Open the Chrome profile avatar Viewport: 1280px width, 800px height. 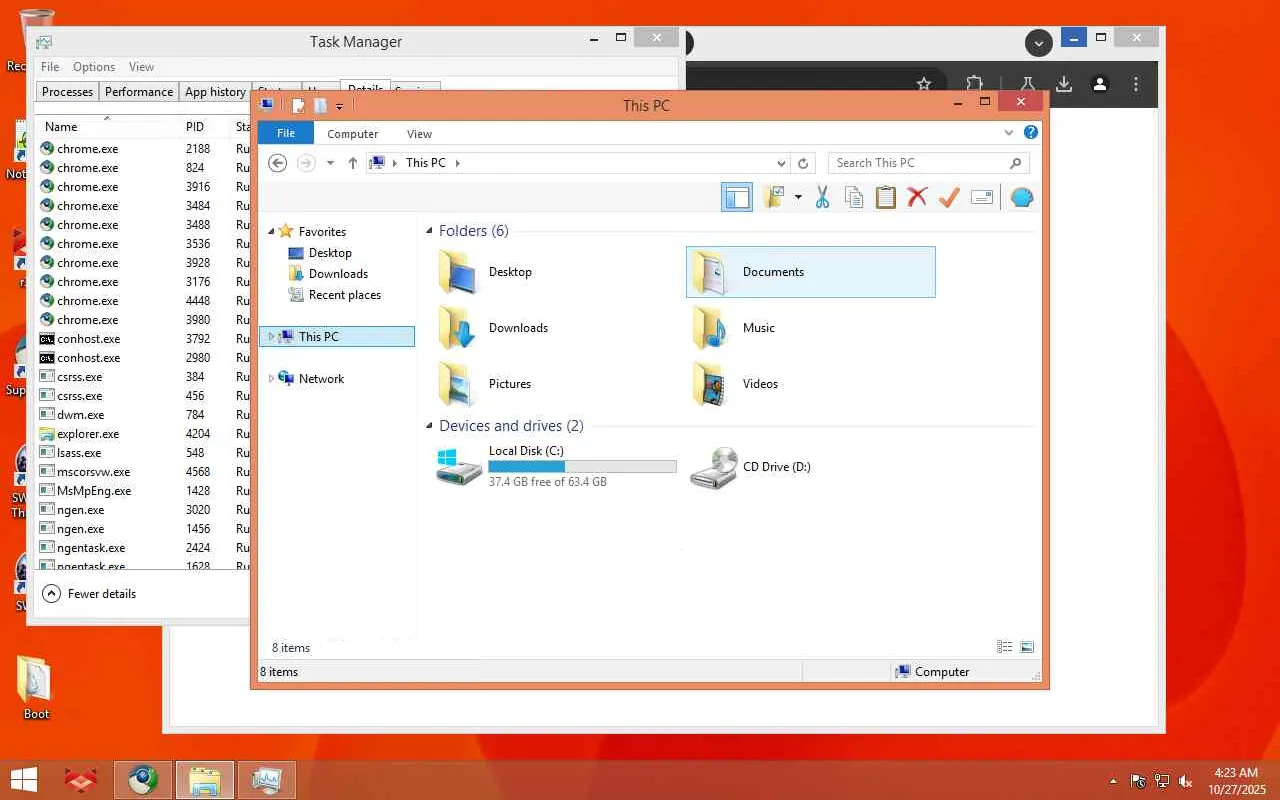[1100, 84]
